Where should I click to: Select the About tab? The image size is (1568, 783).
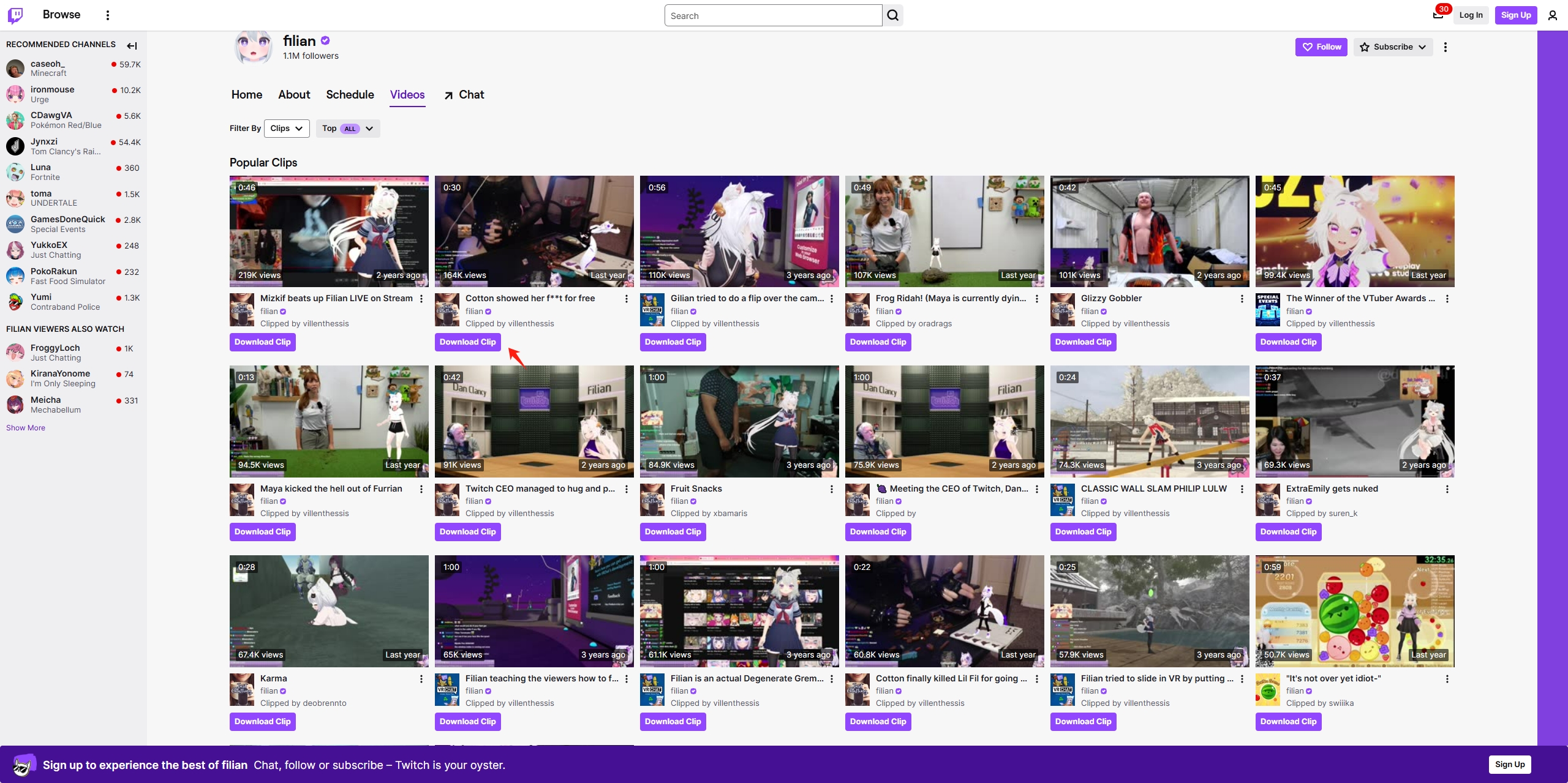294,94
